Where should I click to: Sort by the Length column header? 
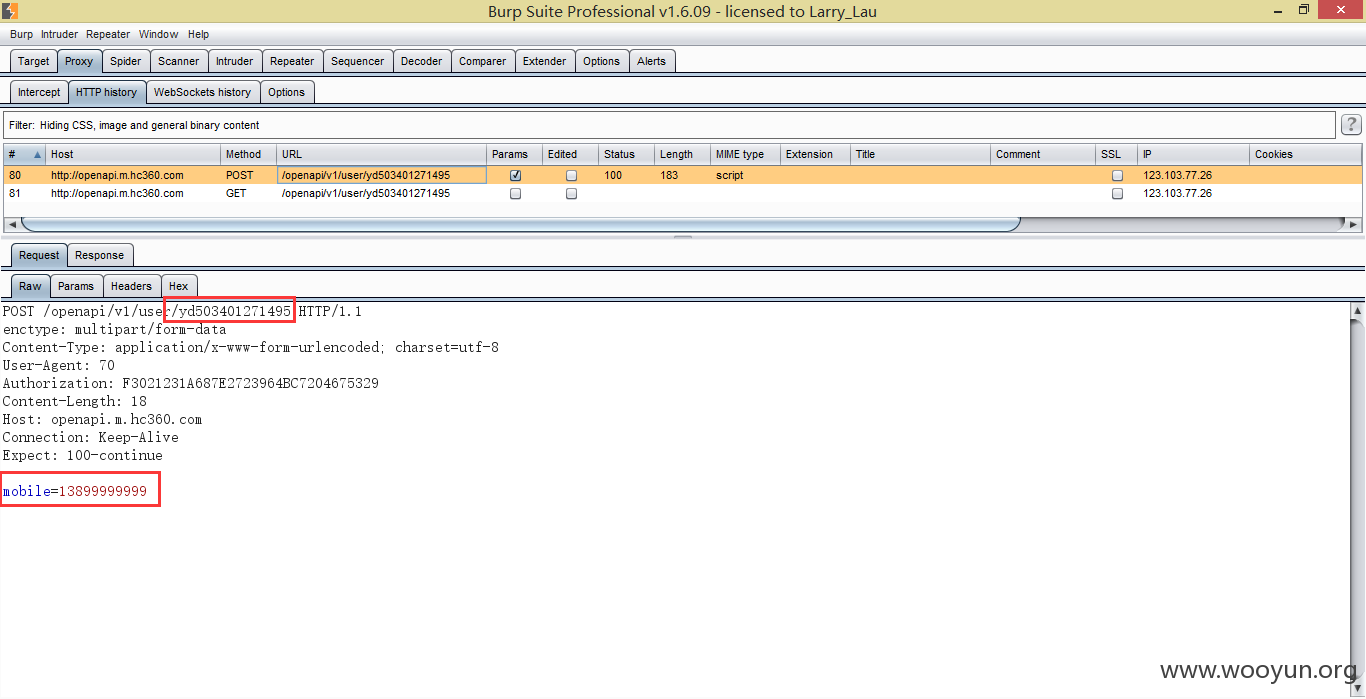click(683, 154)
